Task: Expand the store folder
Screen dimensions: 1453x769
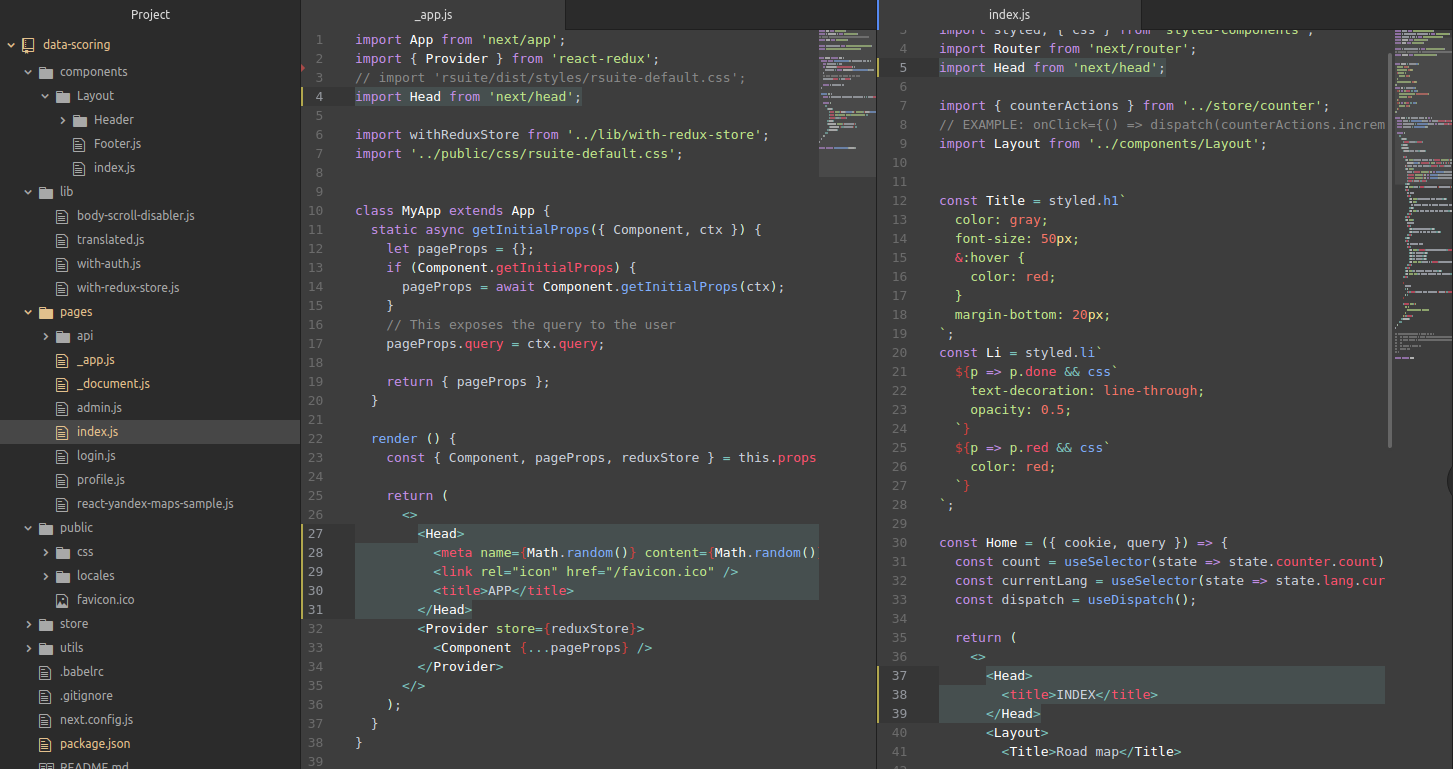Action: point(27,623)
